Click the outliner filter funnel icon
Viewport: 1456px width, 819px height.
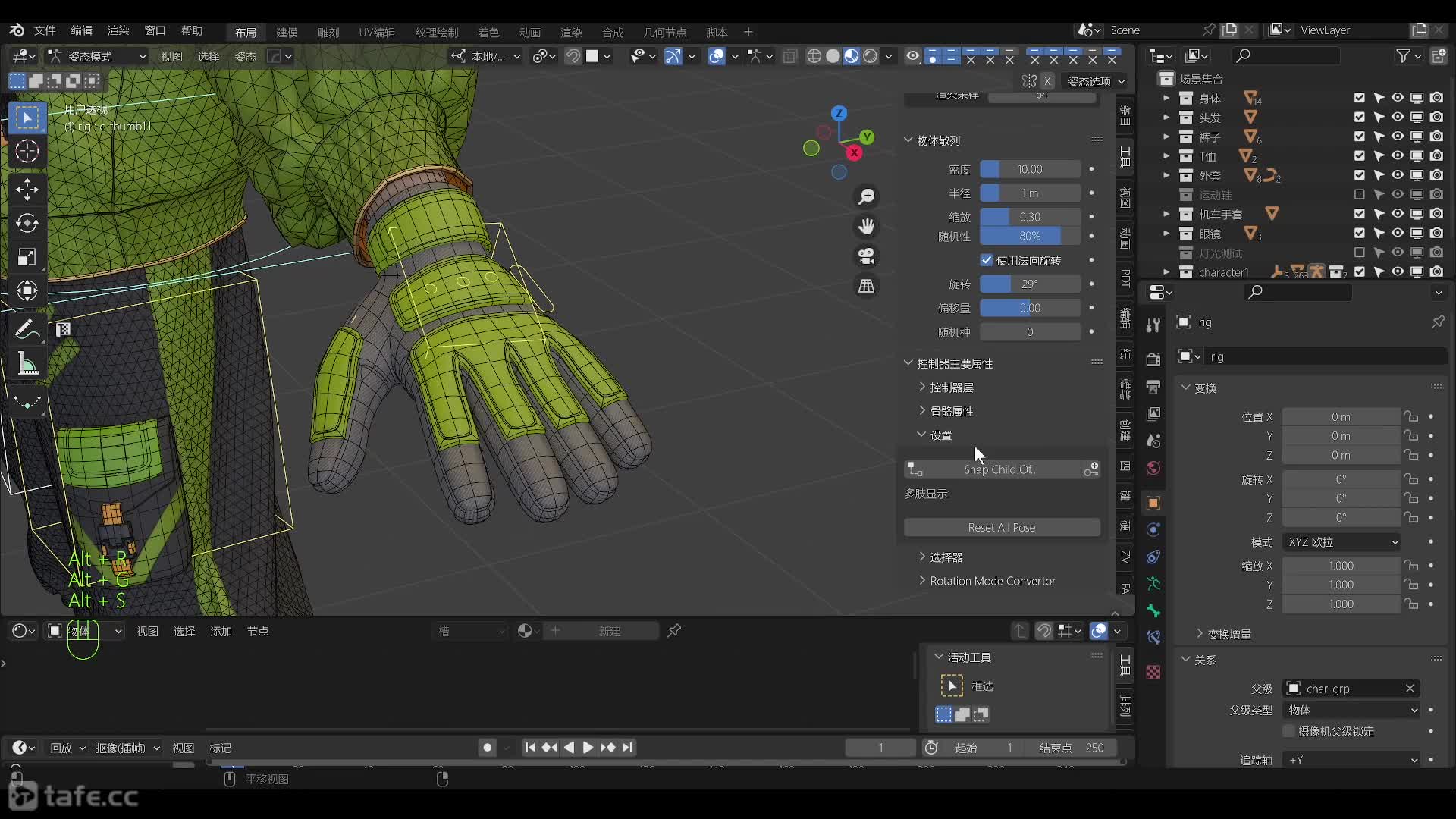(x=1404, y=55)
